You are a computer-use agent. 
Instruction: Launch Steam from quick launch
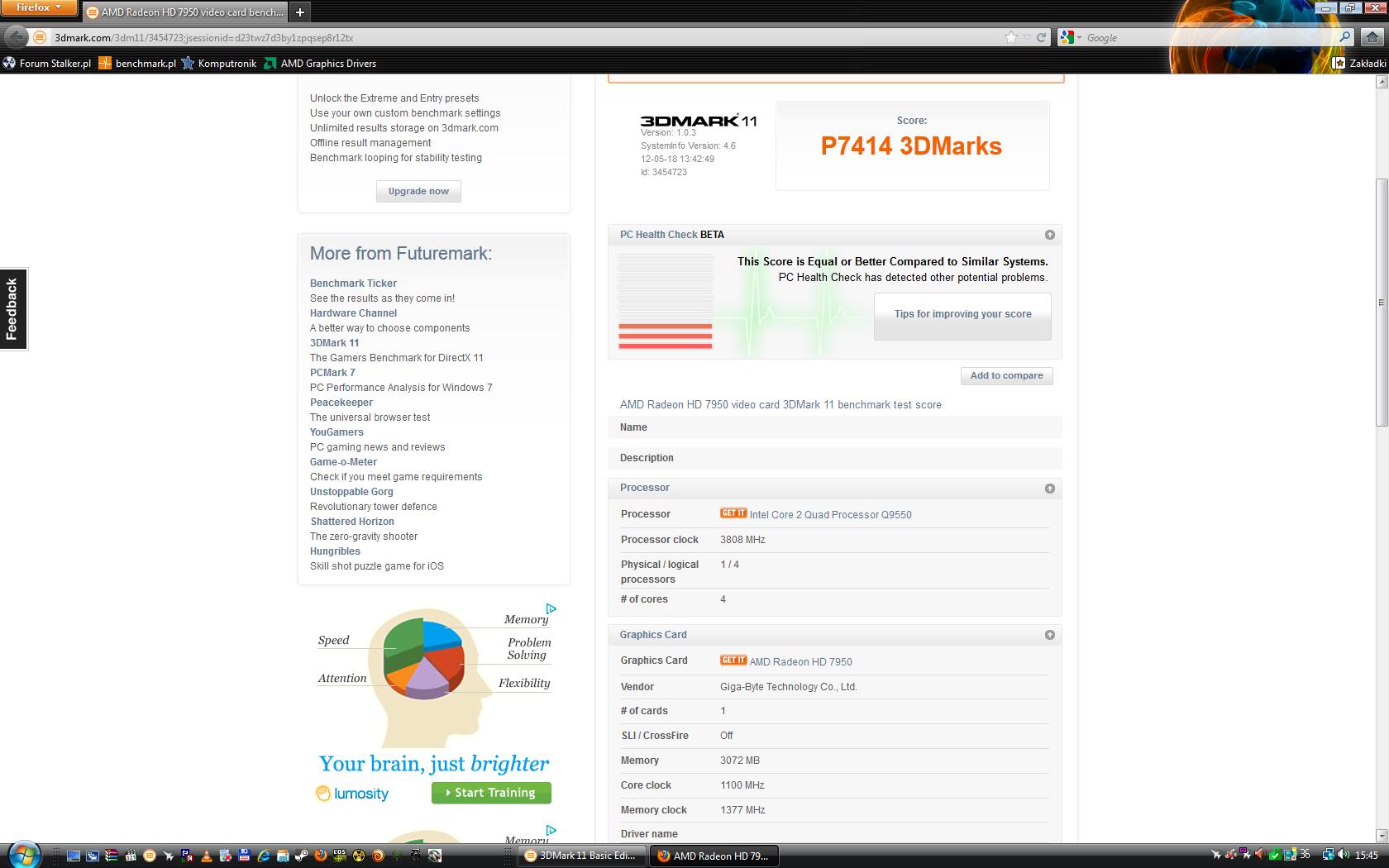coord(301,856)
